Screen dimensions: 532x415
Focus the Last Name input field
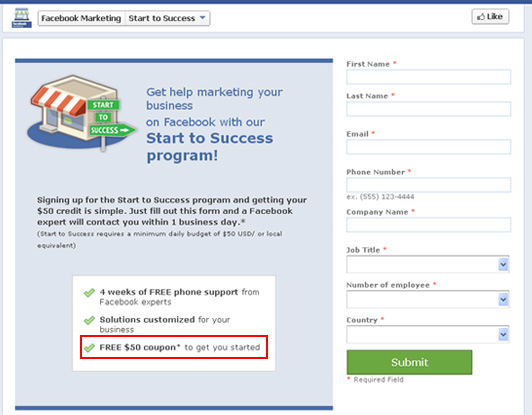pyautogui.click(x=429, y=109)
